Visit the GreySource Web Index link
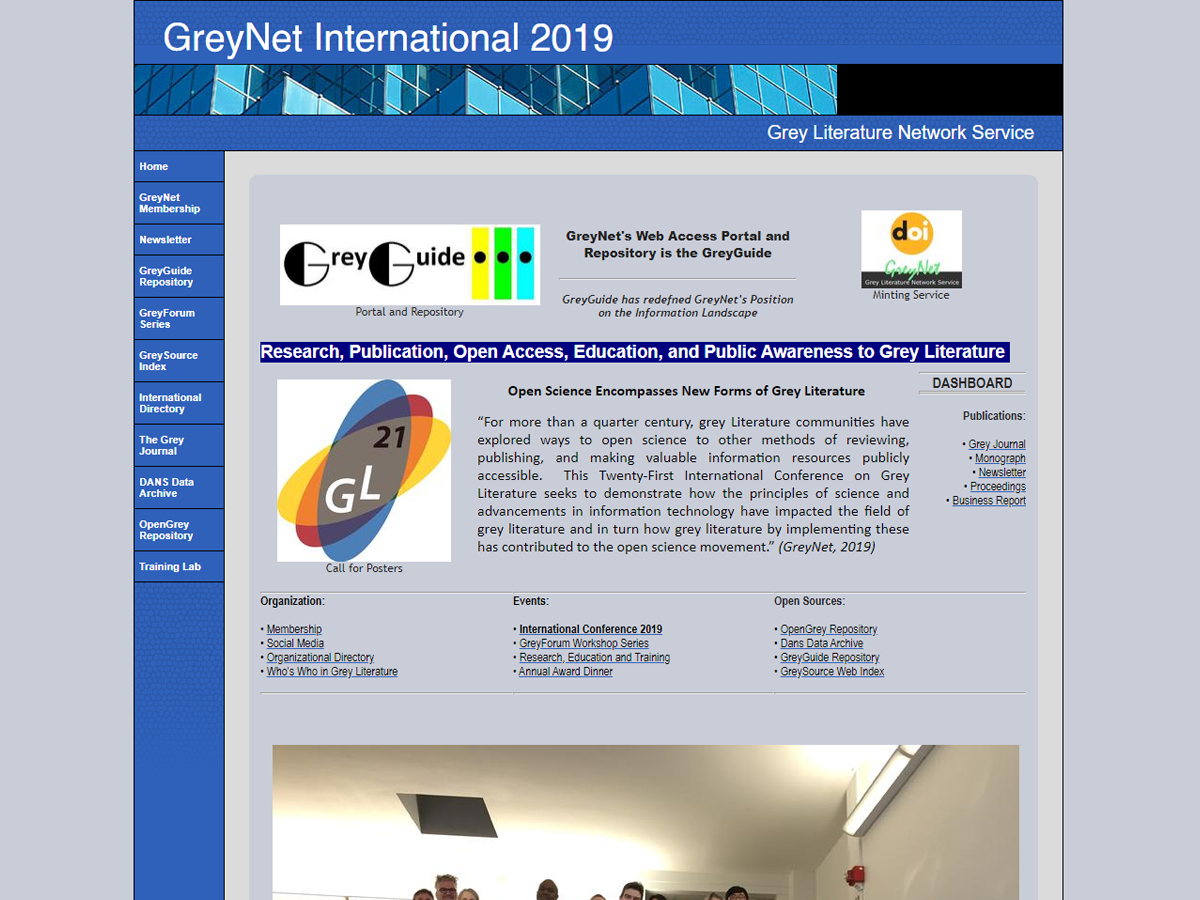Viewport: 1200px width, 900px height. [x=832, y=671]
